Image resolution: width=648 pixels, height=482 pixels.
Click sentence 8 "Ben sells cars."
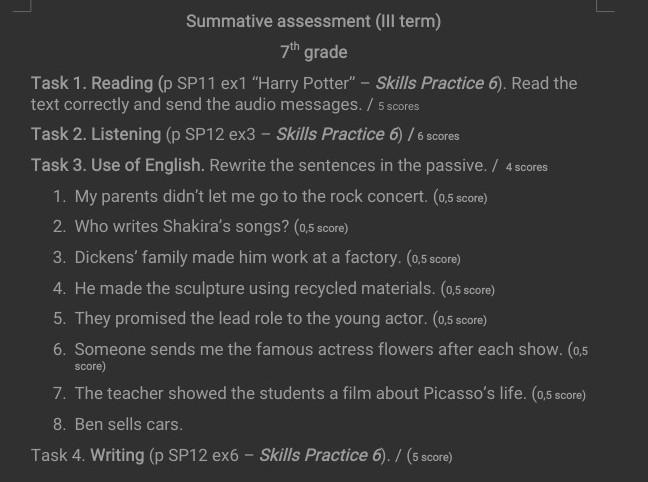tap(128, 424)
